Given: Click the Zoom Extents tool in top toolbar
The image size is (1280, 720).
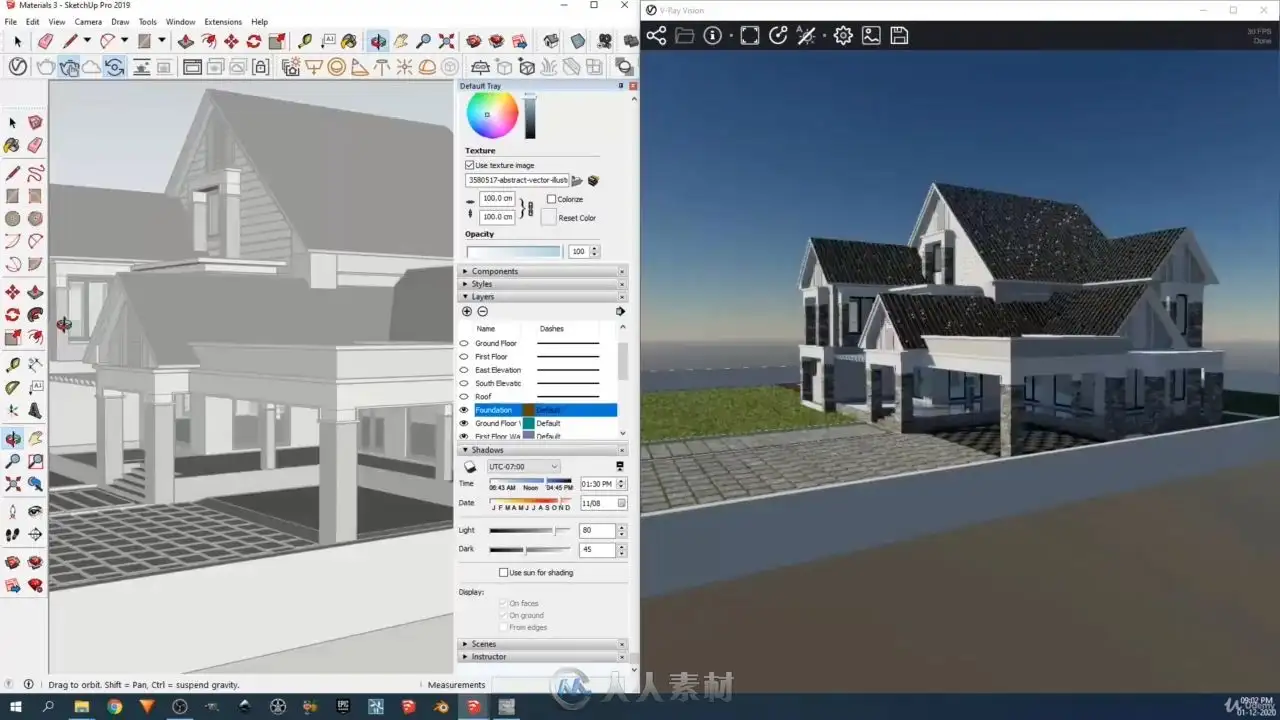Looking at the screenshot, I should pyautogui.click(x=446, y=41).
